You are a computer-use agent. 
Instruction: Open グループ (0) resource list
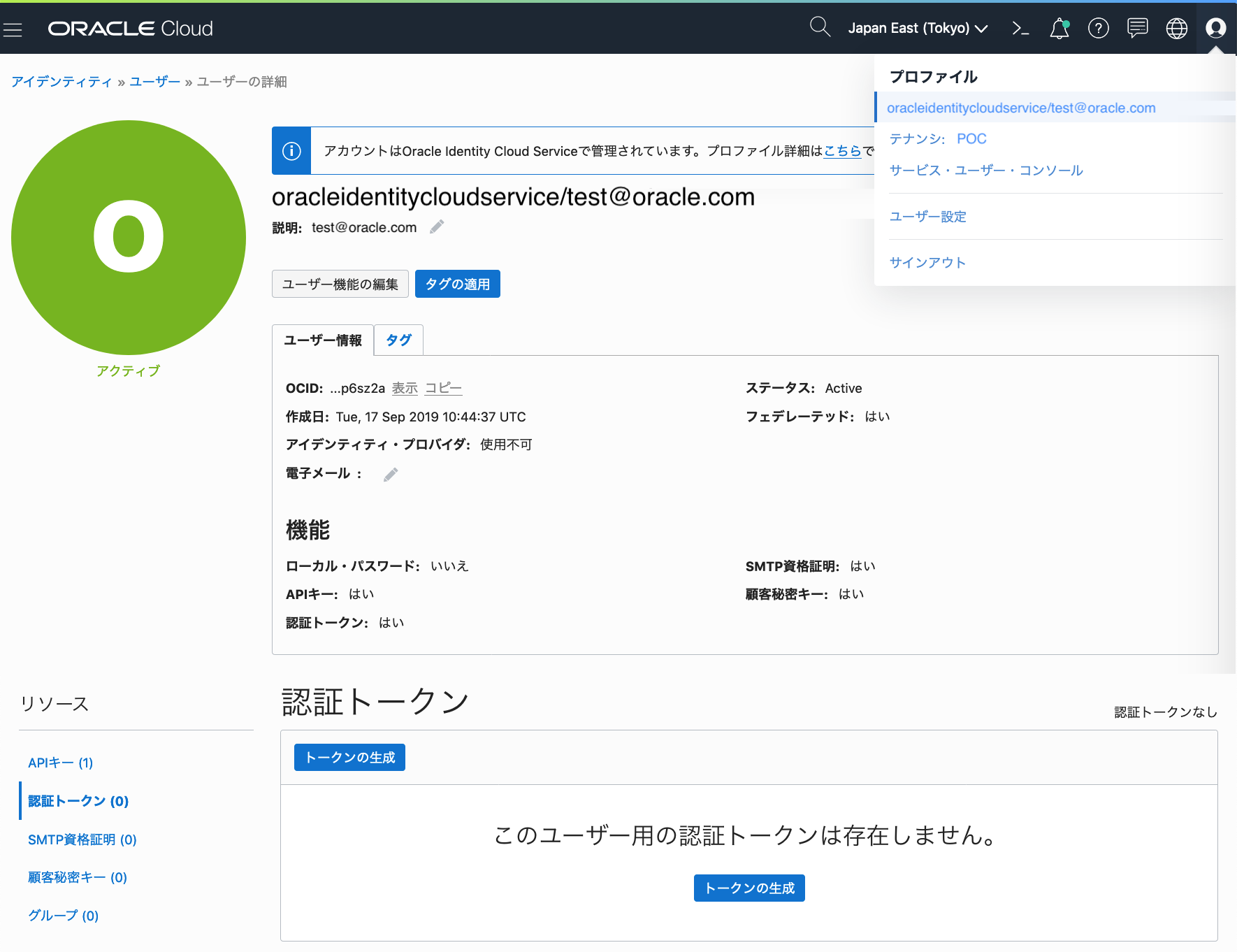click(64, 916)
